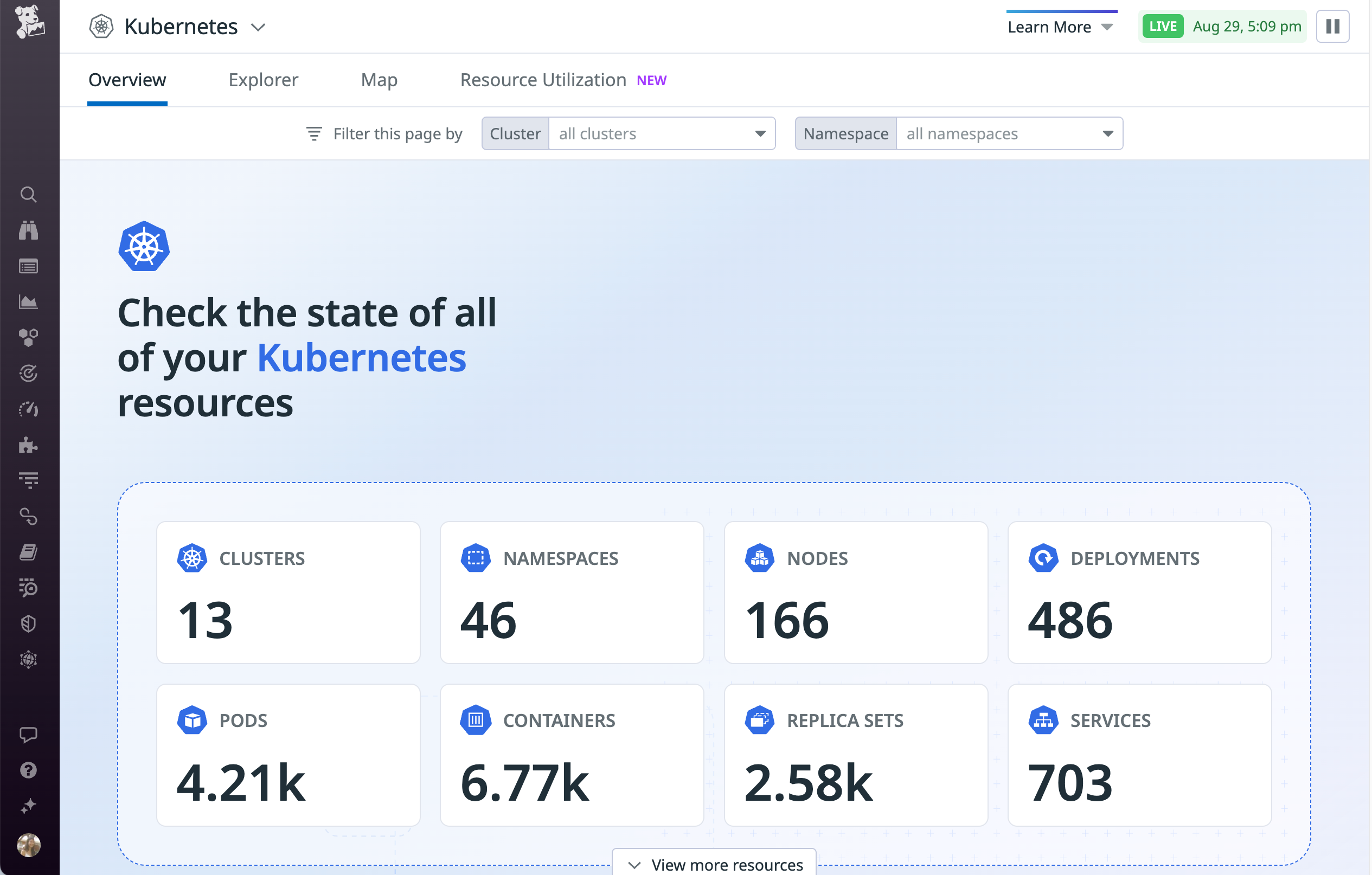This screenshot has height=875, width=1372.
Task: Open Notebooks from the sidebar
Action: click(x=29, y=551)
